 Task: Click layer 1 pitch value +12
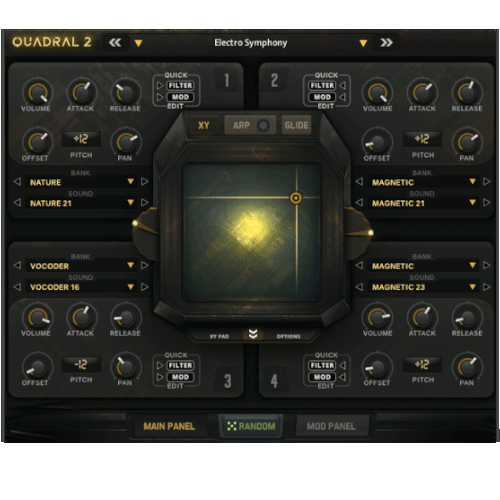pyautogui.click(x=81, y=139)
